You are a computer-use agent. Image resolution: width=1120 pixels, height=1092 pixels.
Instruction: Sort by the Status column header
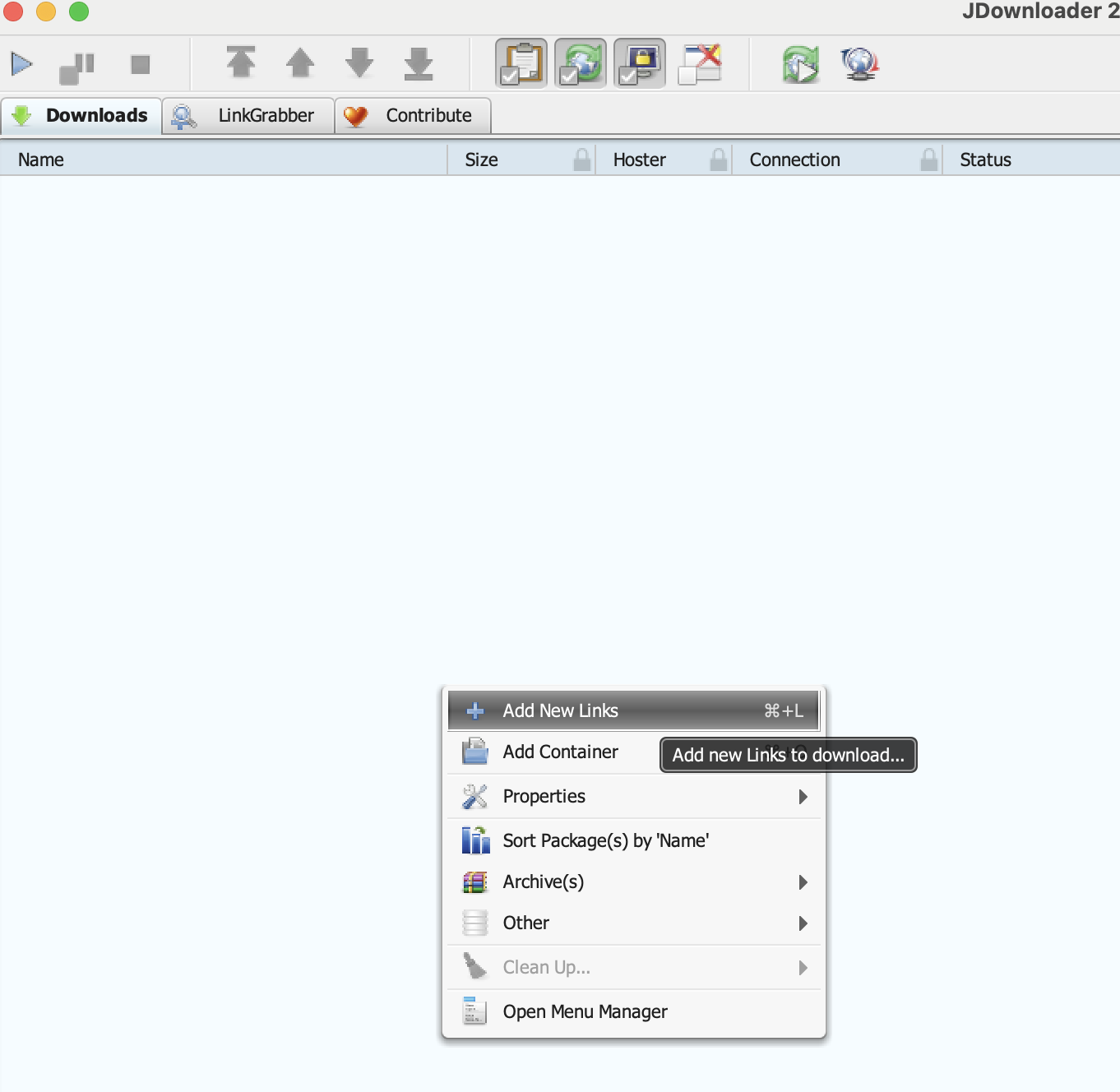click(x=1032, y=160)
